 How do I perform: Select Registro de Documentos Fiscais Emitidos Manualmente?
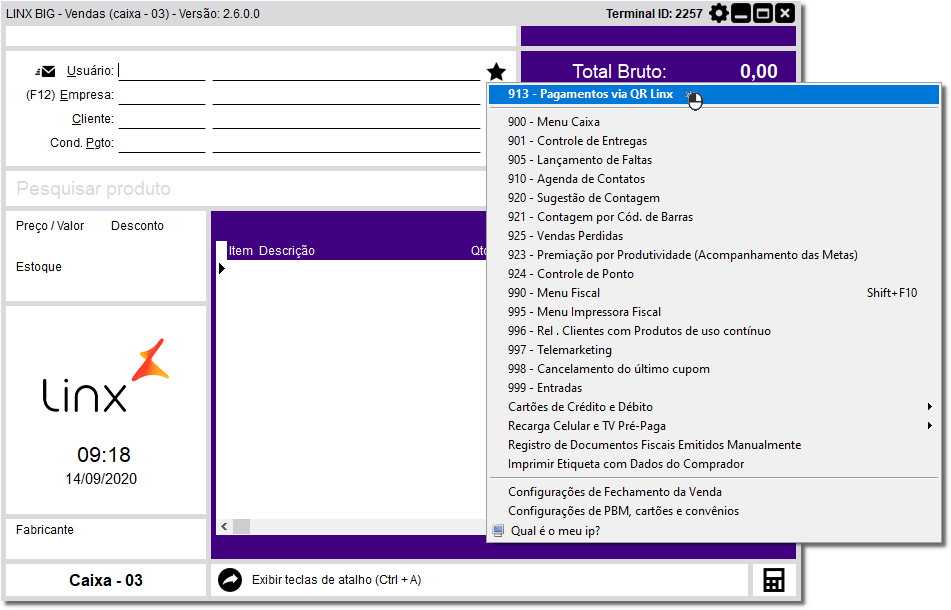[x=714, y=445]
